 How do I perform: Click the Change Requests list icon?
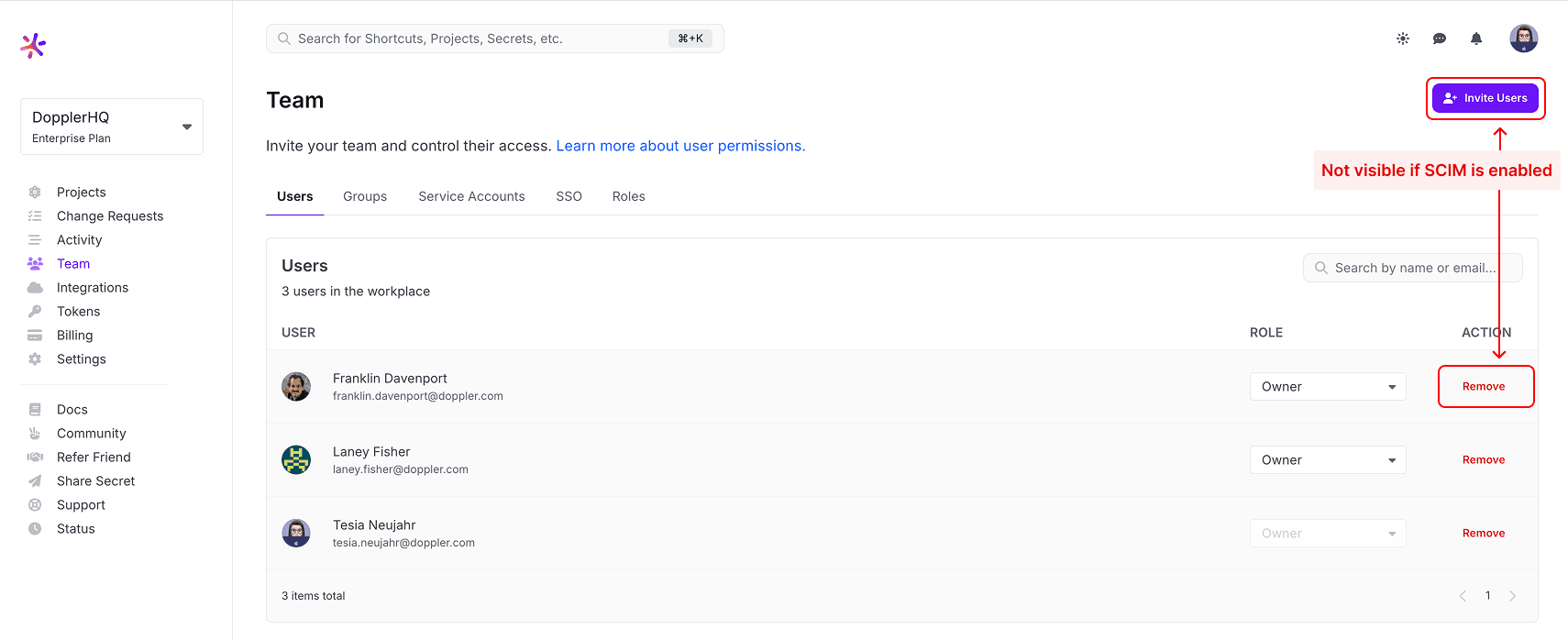pyautogui.click(x=35, y=215)
